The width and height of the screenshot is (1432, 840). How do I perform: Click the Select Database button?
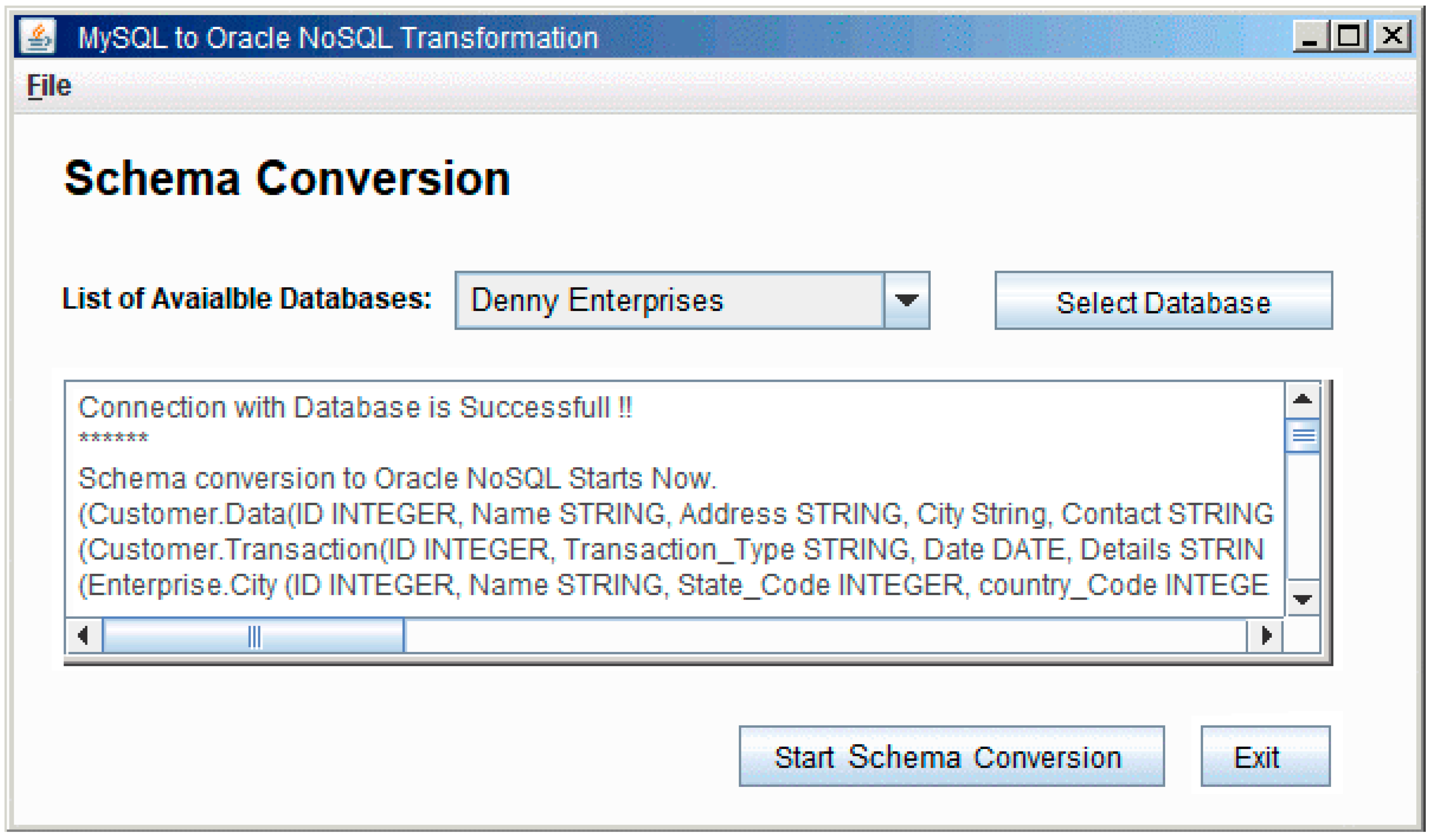(1163, 301)
